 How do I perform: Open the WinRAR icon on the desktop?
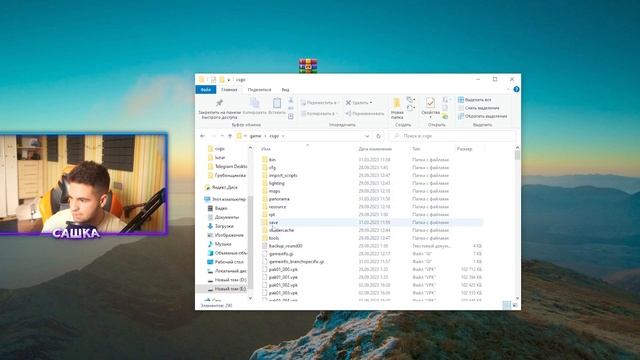click(308, 65)
